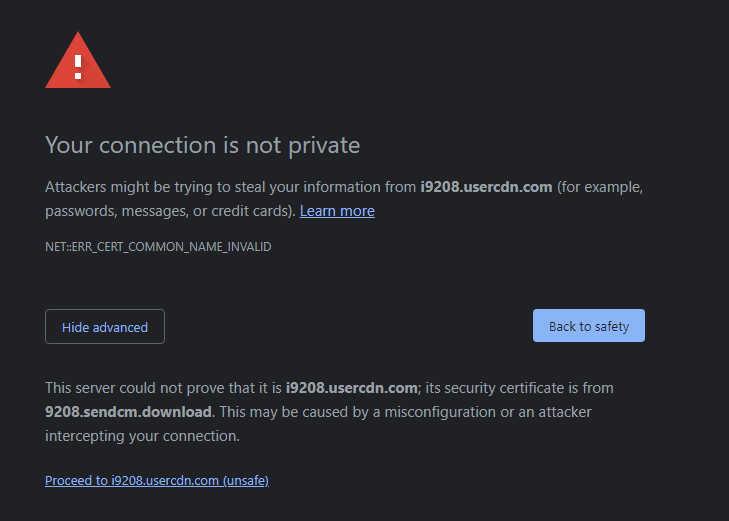Proceed to i9208.usercdn.com (unsafe) link
729x521 pixels.
point(156,481)
